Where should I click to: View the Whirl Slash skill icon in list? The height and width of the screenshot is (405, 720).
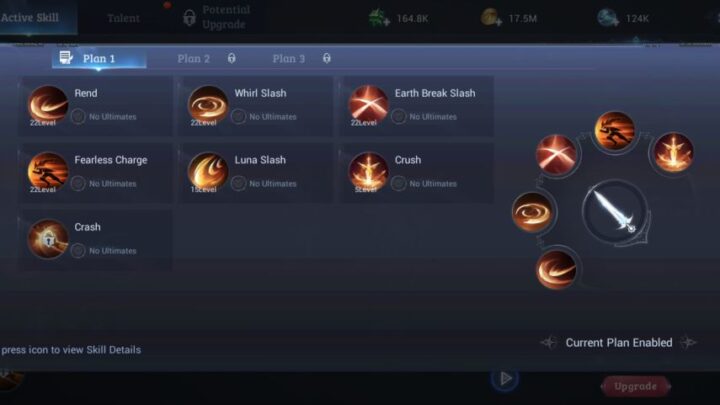pos(208,105)
